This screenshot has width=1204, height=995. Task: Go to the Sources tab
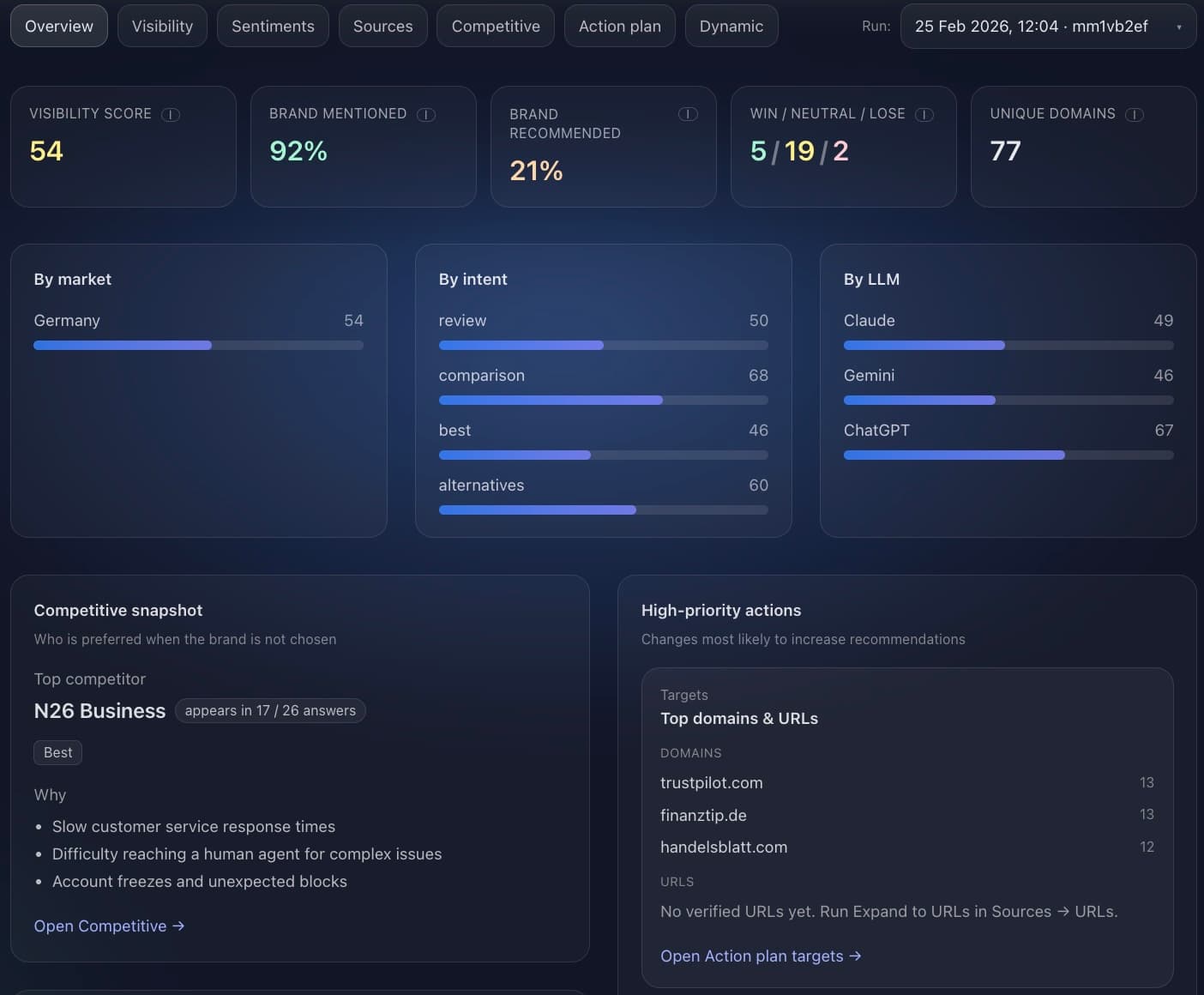click(382, 27)
